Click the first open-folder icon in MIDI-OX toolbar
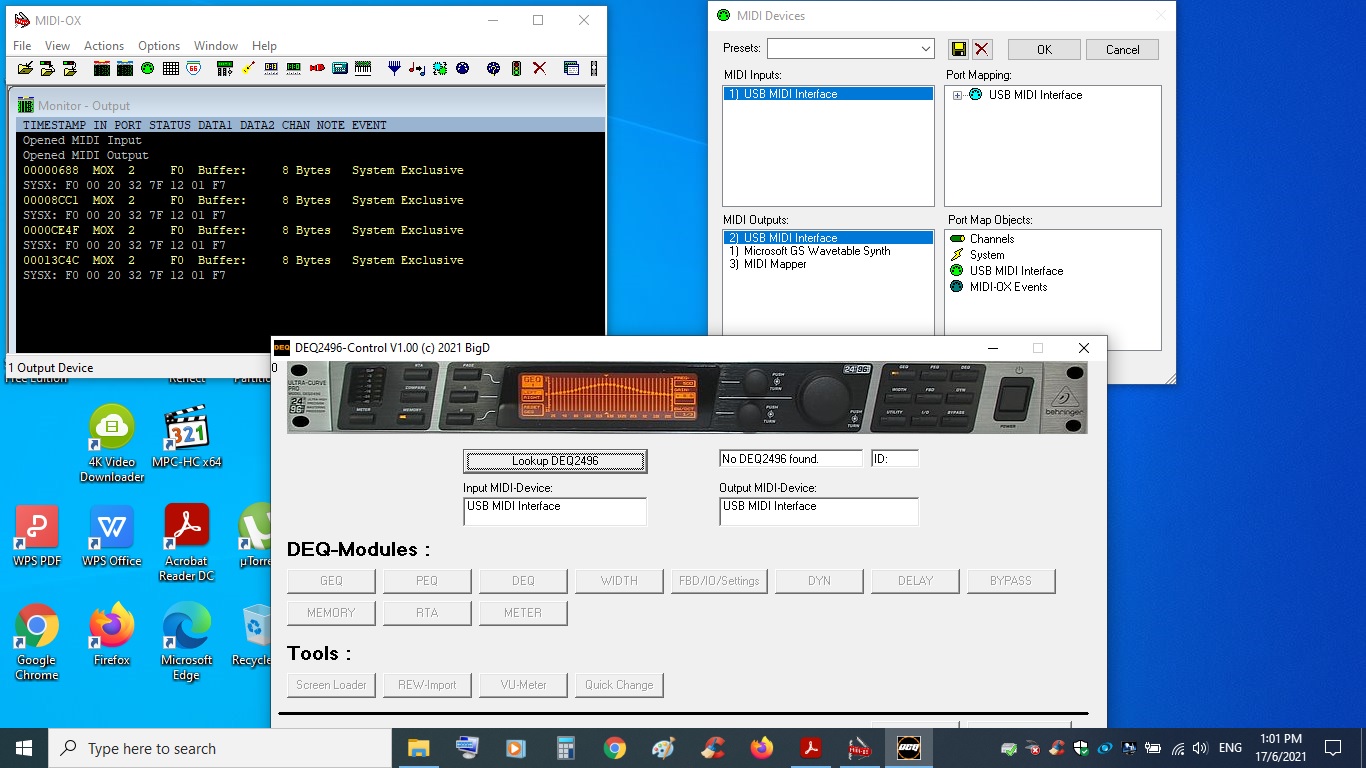This screenshot has height=768, width=1366. (25, 69)
